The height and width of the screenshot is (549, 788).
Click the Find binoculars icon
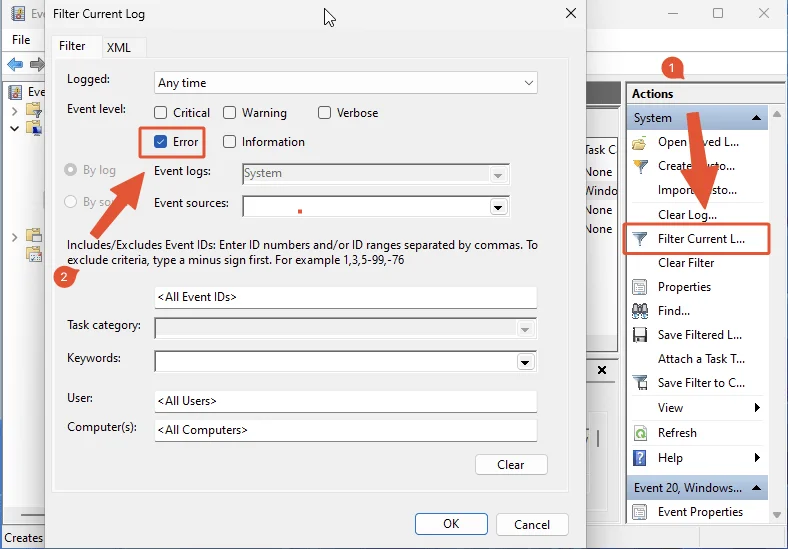[640, 311]
